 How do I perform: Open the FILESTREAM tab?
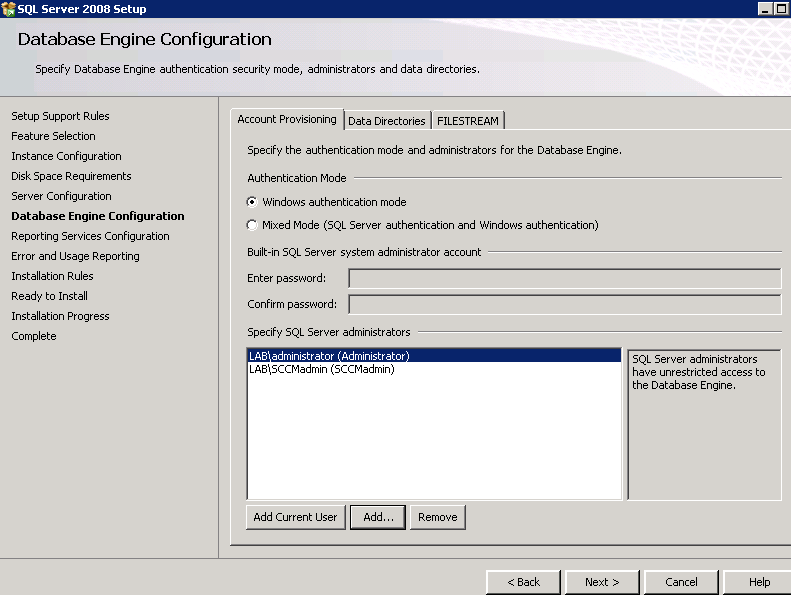point(468,121)
